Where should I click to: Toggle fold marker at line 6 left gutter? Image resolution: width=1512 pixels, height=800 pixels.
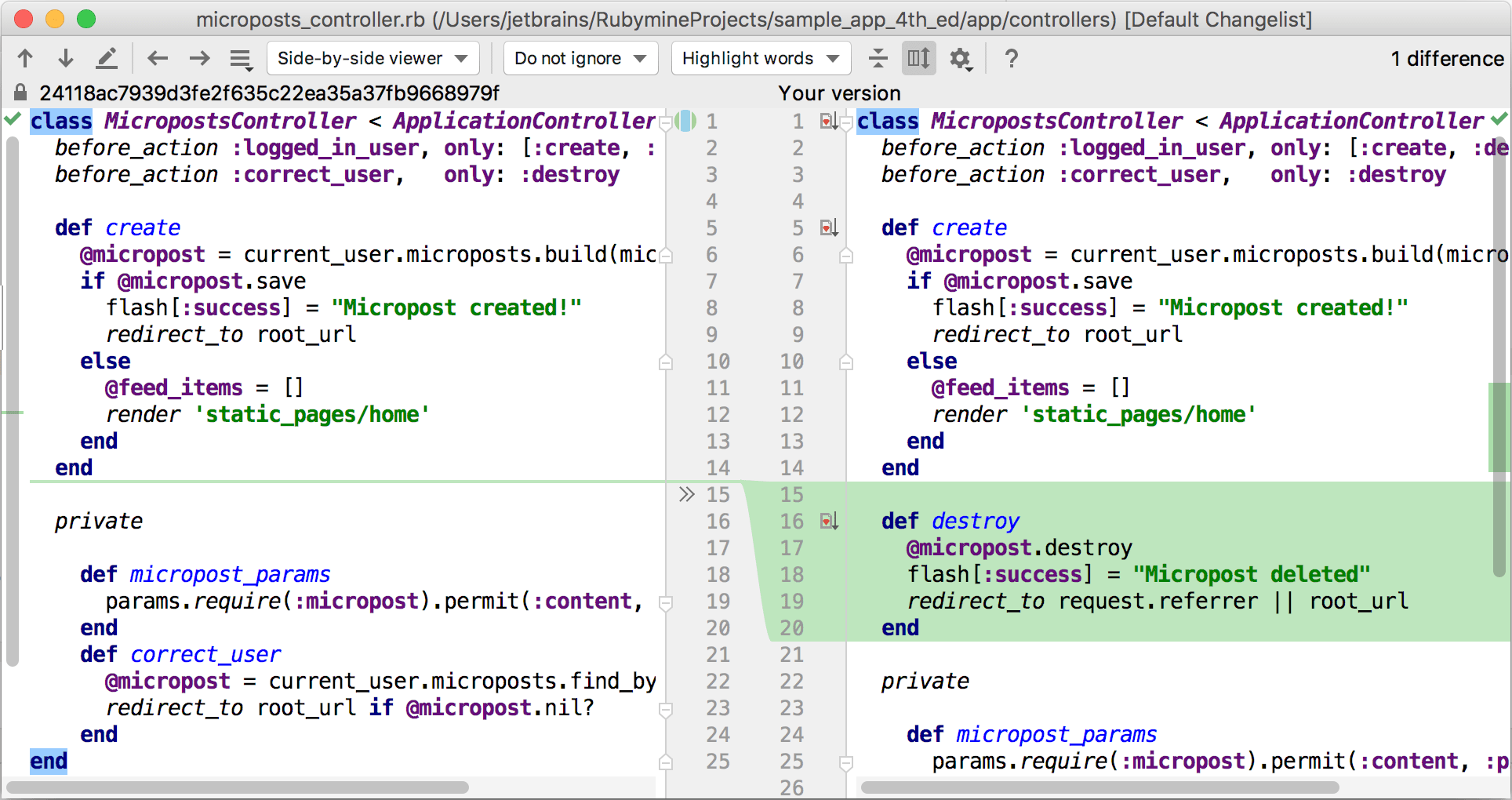666,256
